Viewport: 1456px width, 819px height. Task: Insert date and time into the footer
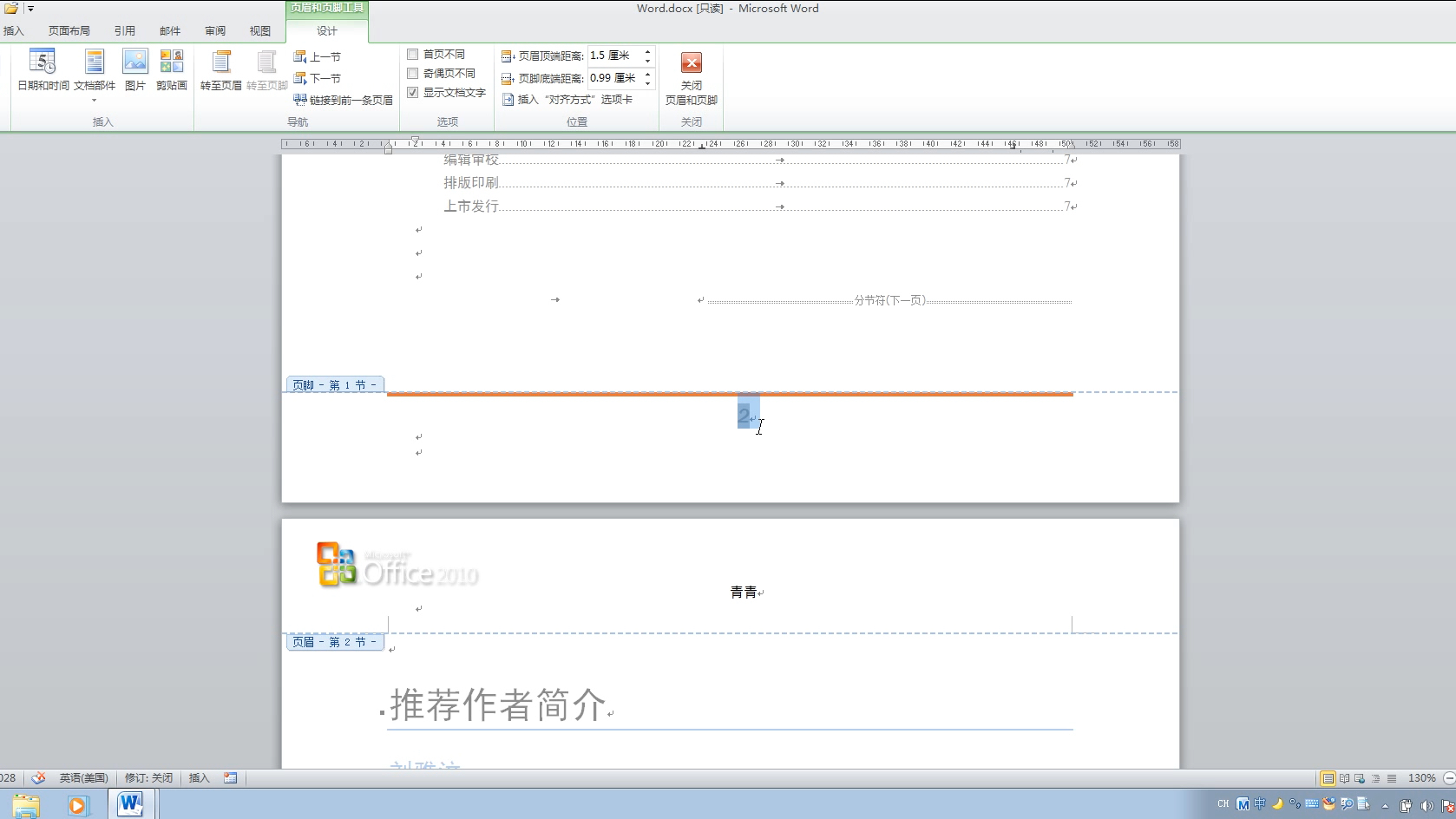[43, 74]
